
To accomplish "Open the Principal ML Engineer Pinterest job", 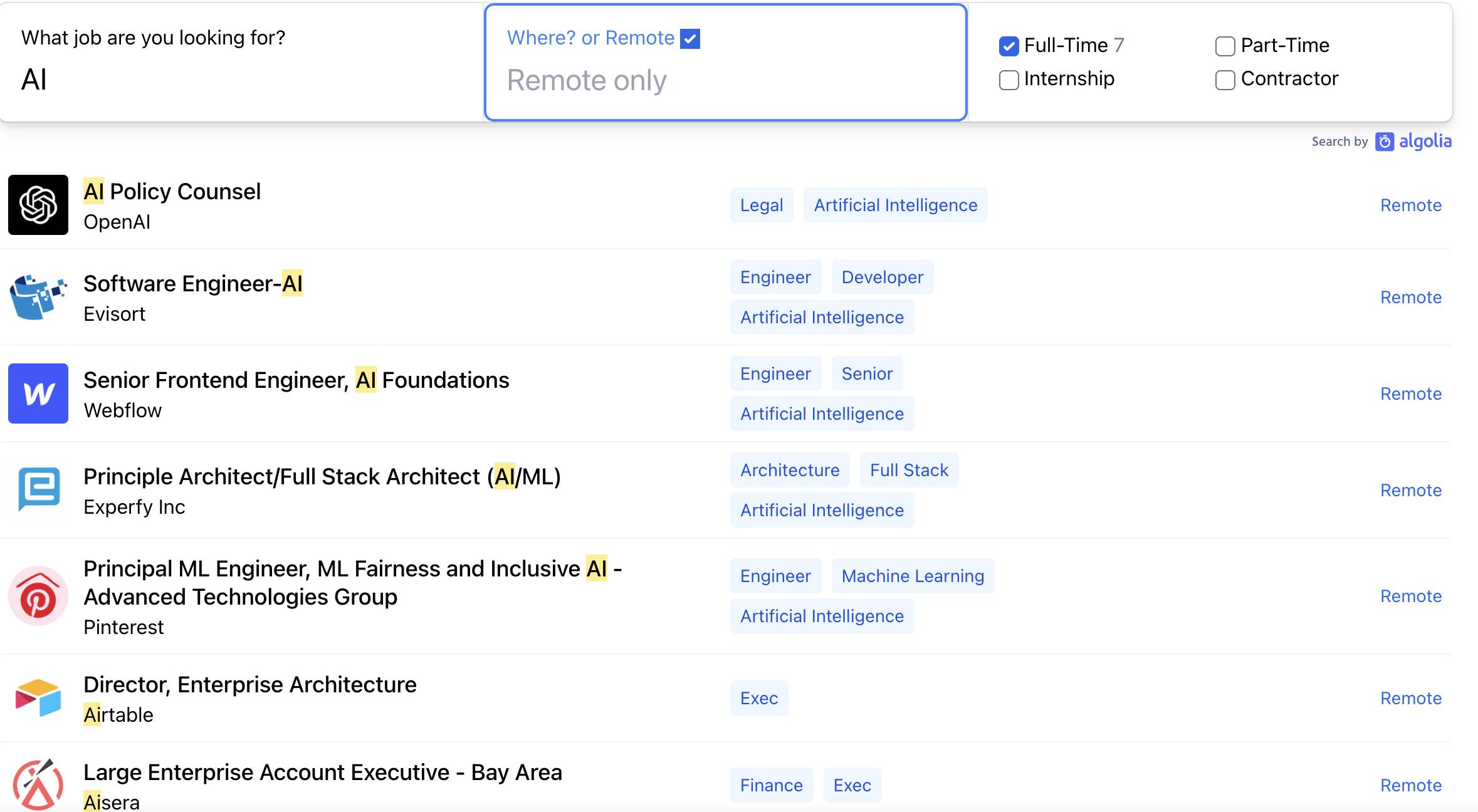I will pos(353,583).
